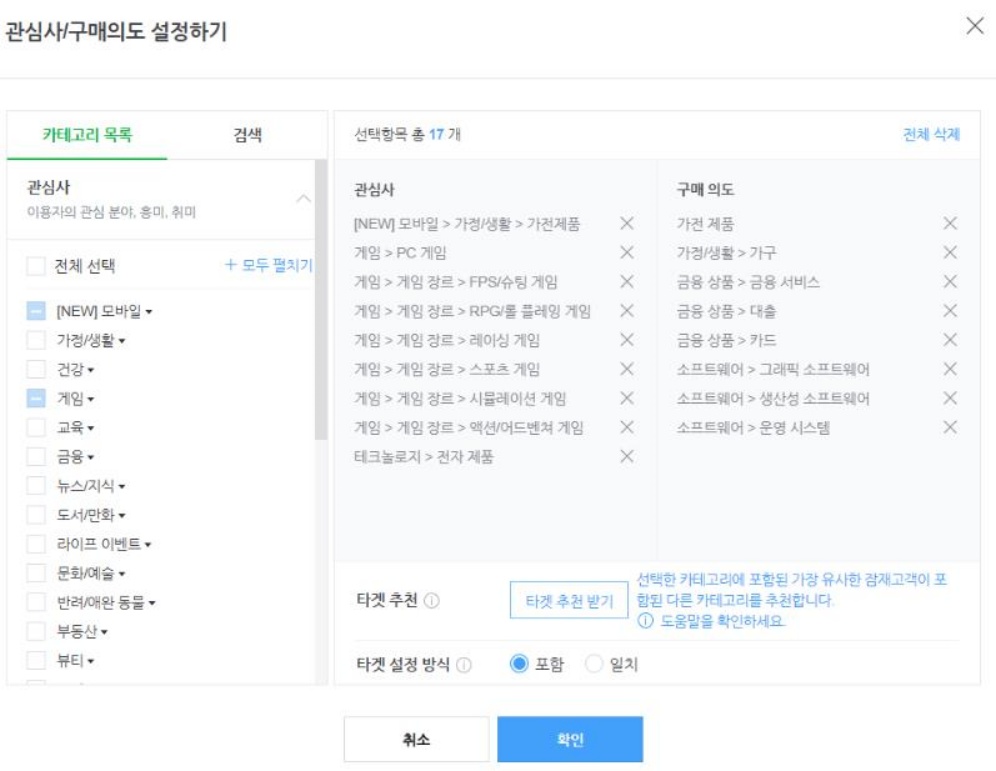The image size is (996, 771).
Task: Open info icon next to 타겟 설정 방식
Action: click(x=464, y=665)
